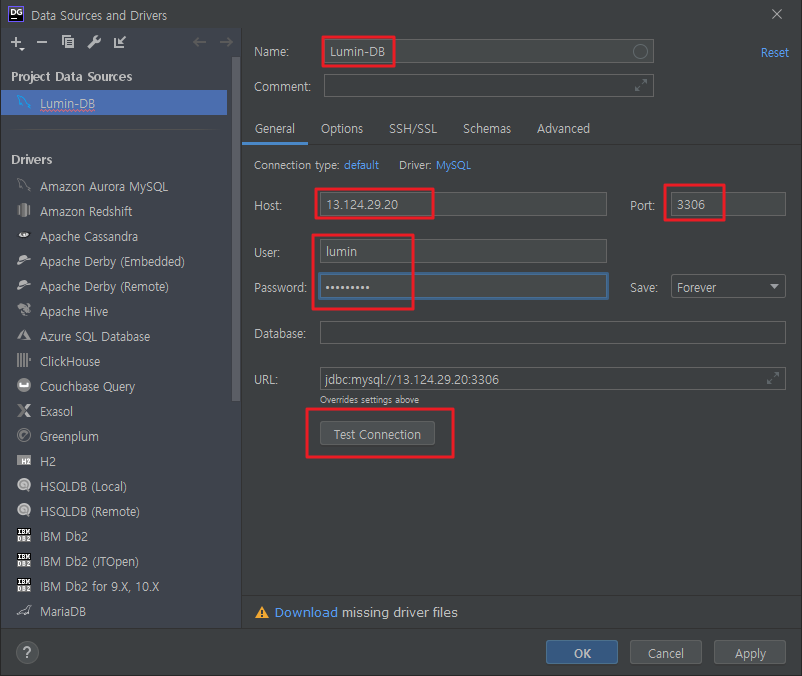Focus the empty Database input field
The height and width of the screenshot is (676, 802).
click(552, 333)
